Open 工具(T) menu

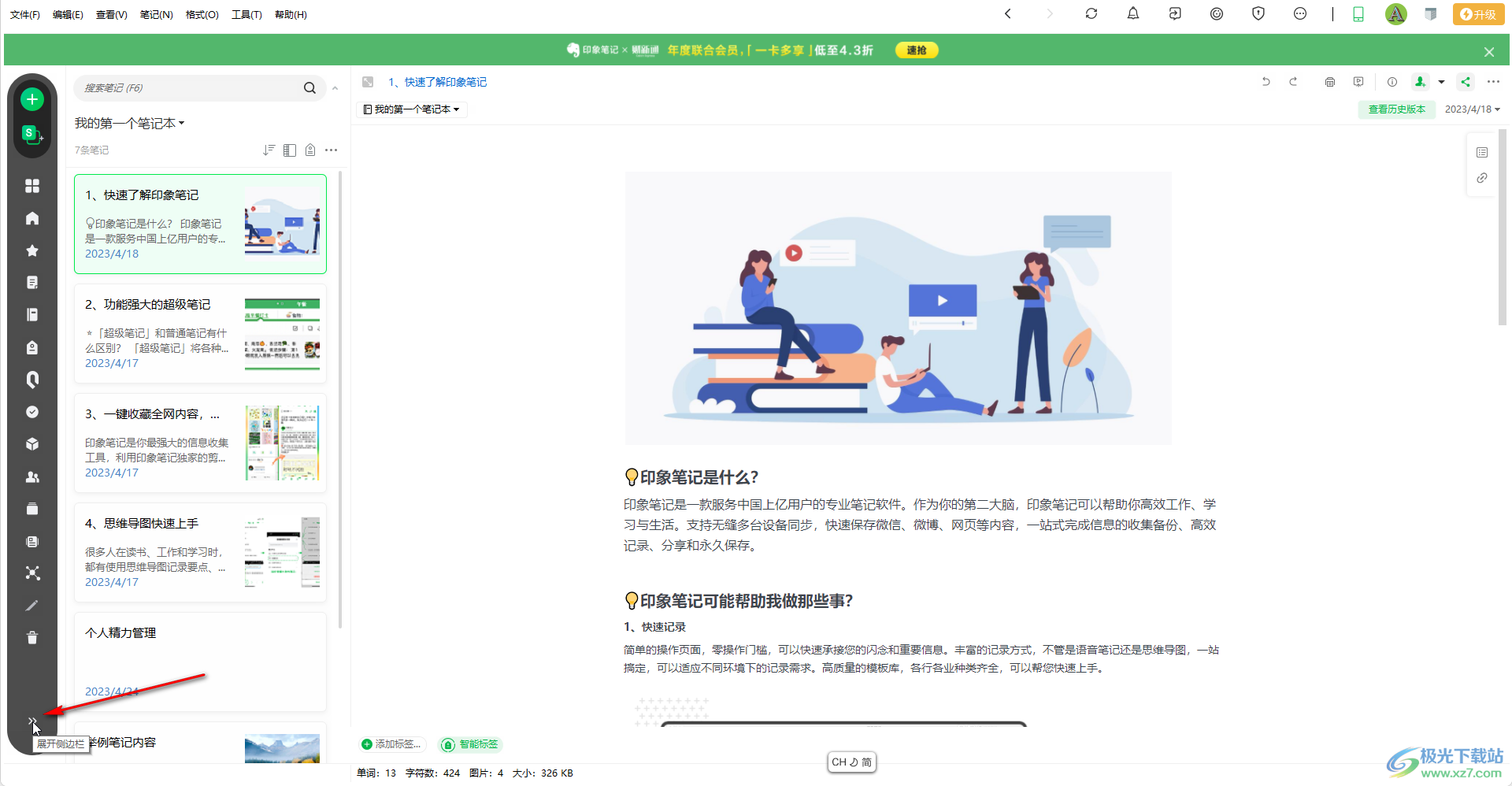(246, 15)
